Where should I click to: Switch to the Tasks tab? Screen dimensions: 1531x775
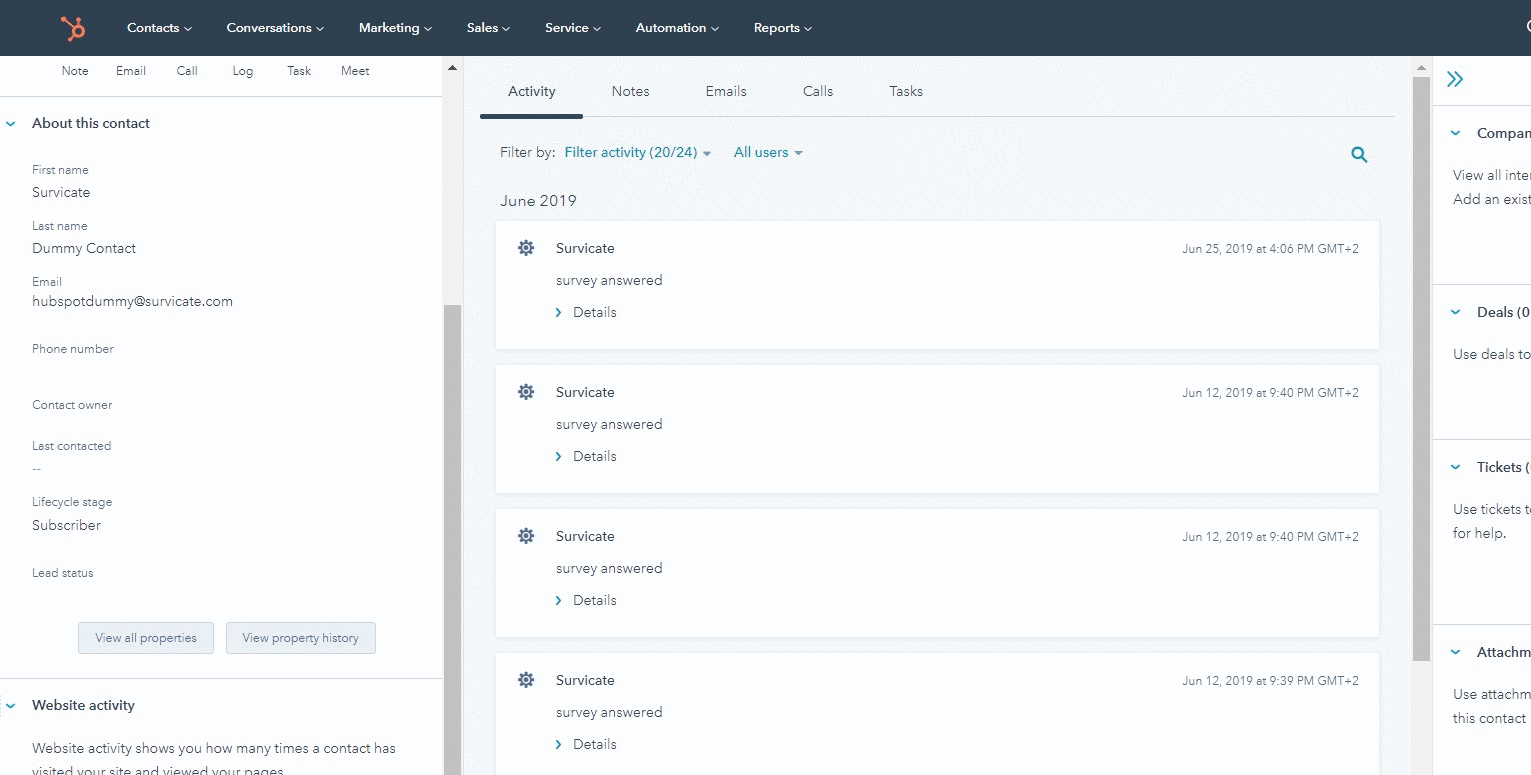coord(906,91)
